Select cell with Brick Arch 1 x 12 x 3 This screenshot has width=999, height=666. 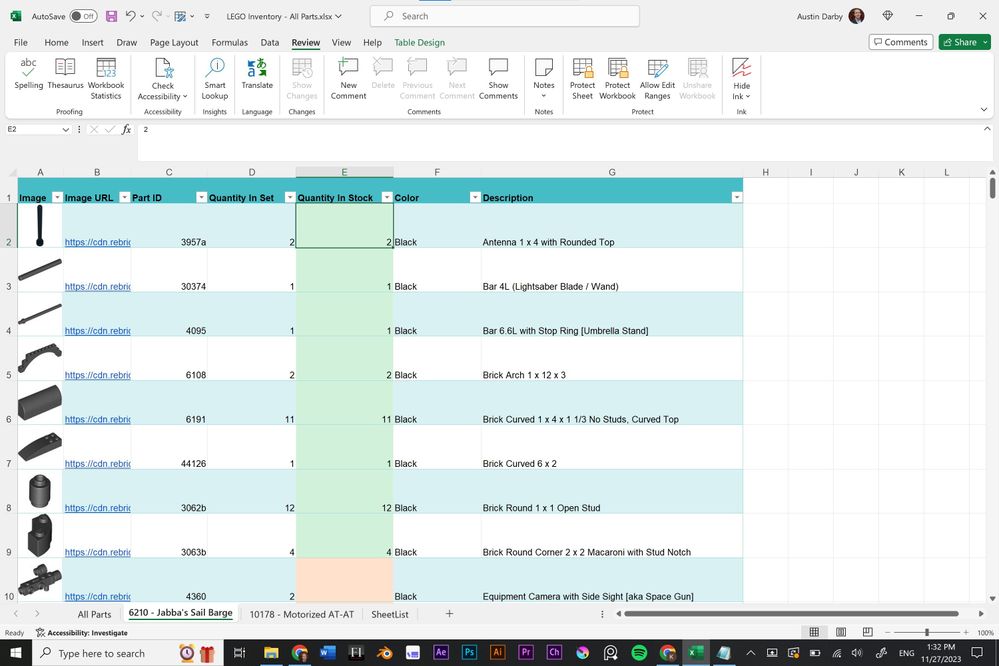(612, 359)
